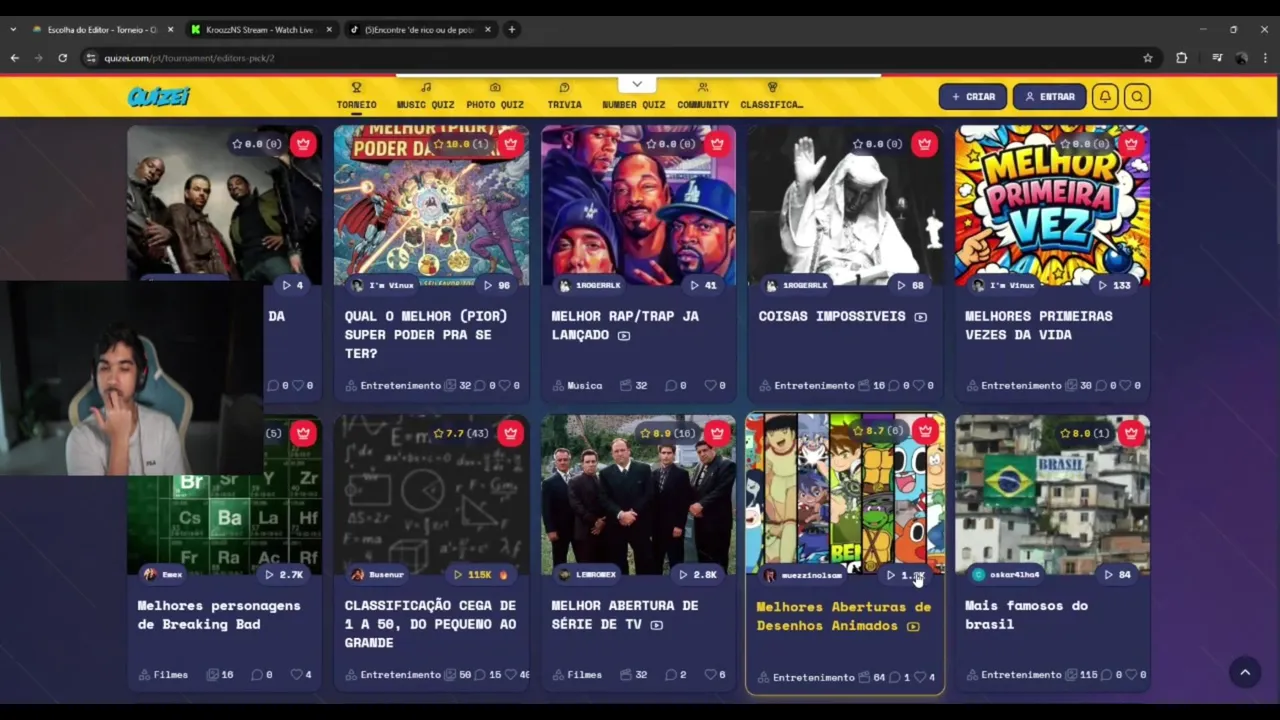Click the 7.7 star rating on chalkboard card

[x=460, y=433]
